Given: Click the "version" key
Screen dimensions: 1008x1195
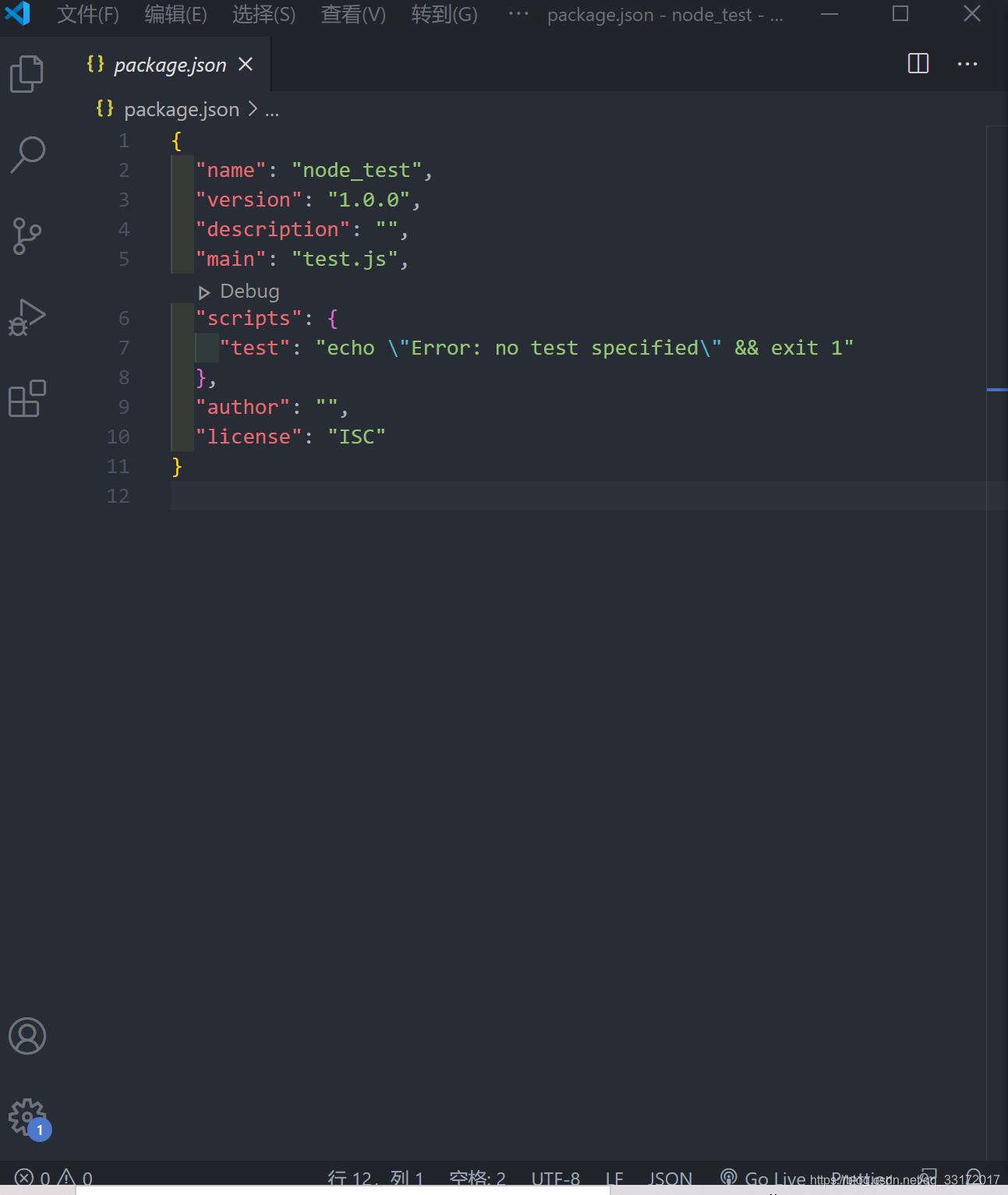Looking at the screenshot, I should tap(249, 200).
